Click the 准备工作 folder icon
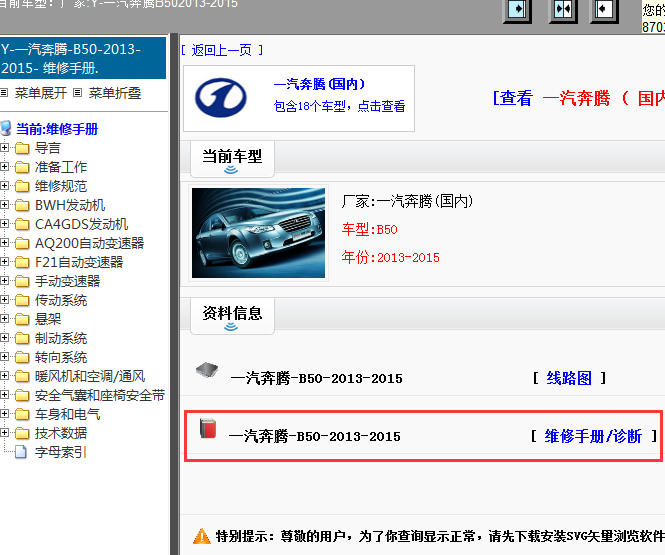Image resolution: width=665 pixels, height=555 pixels. (22, 167)
